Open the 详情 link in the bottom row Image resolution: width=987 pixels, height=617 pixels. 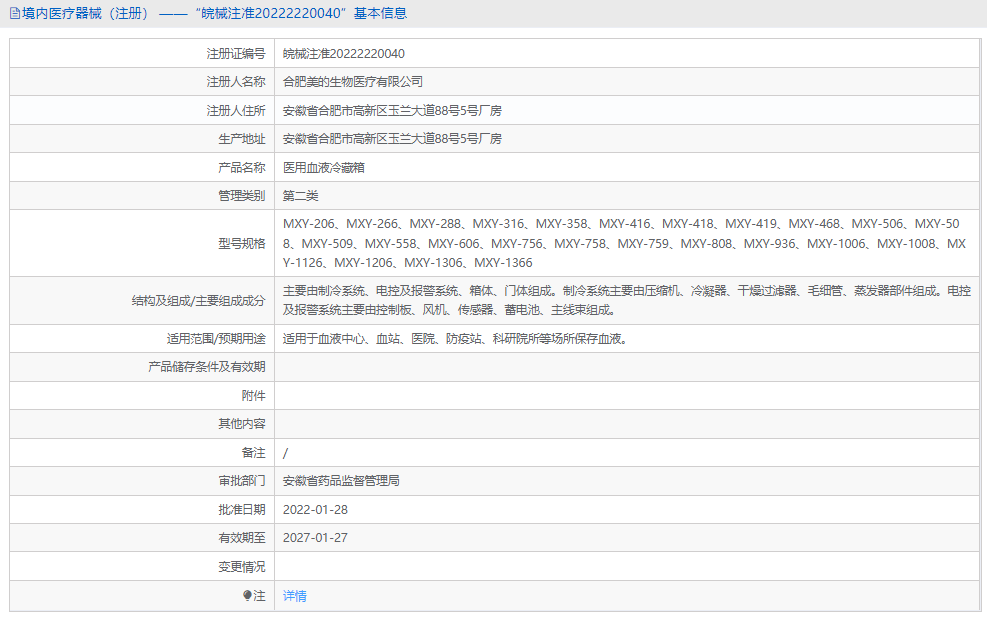click(295, 594)
